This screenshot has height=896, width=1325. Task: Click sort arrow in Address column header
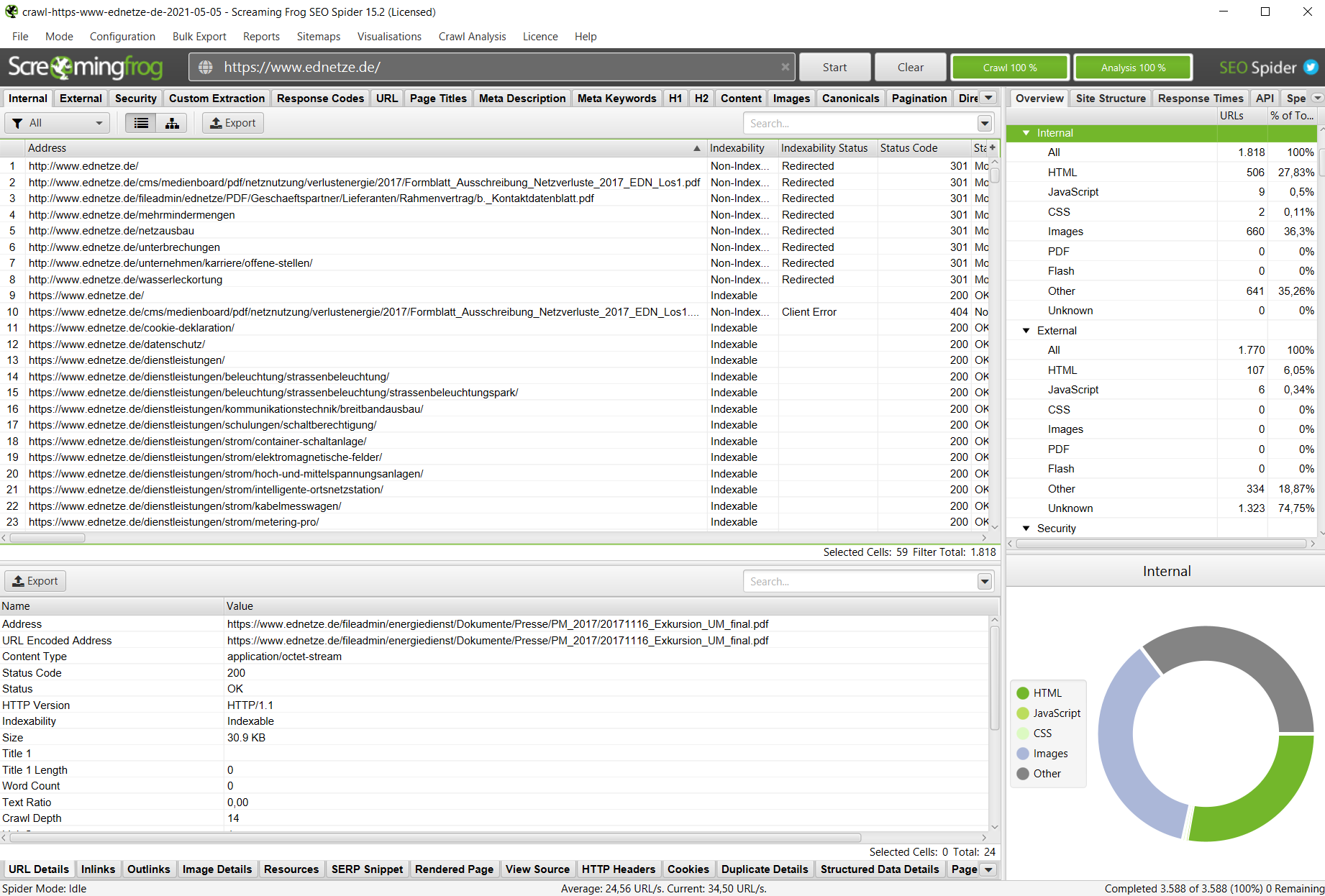tap(696, 148)
